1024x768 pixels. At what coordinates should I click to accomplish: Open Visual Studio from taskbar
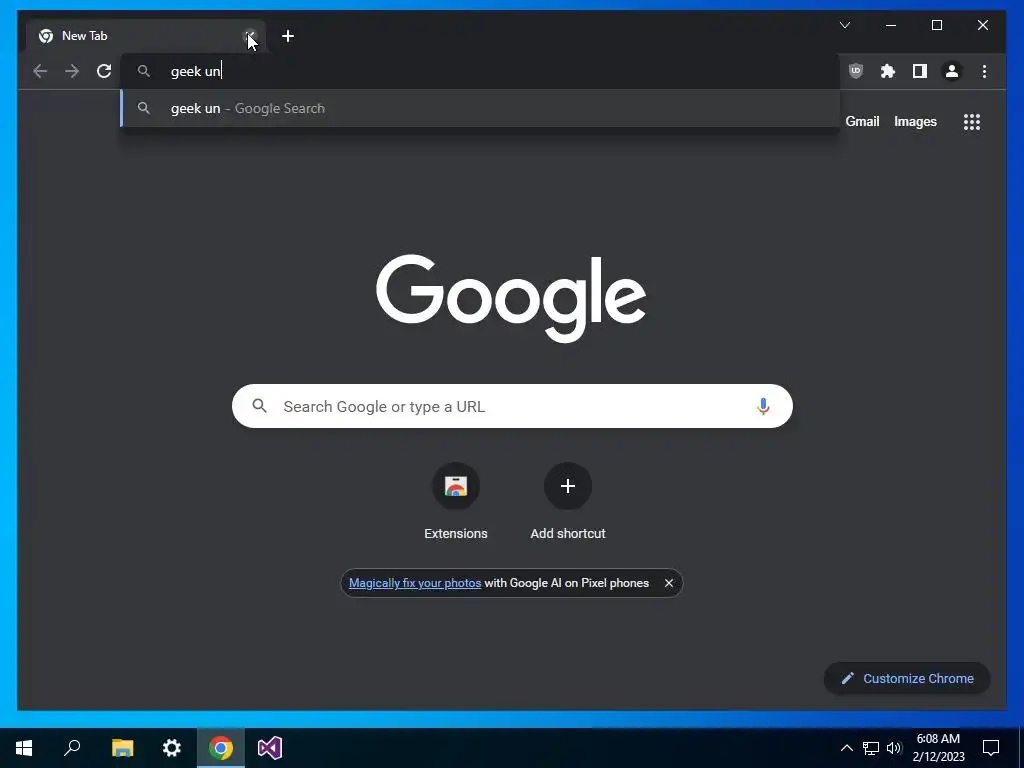tap(270, 748)
